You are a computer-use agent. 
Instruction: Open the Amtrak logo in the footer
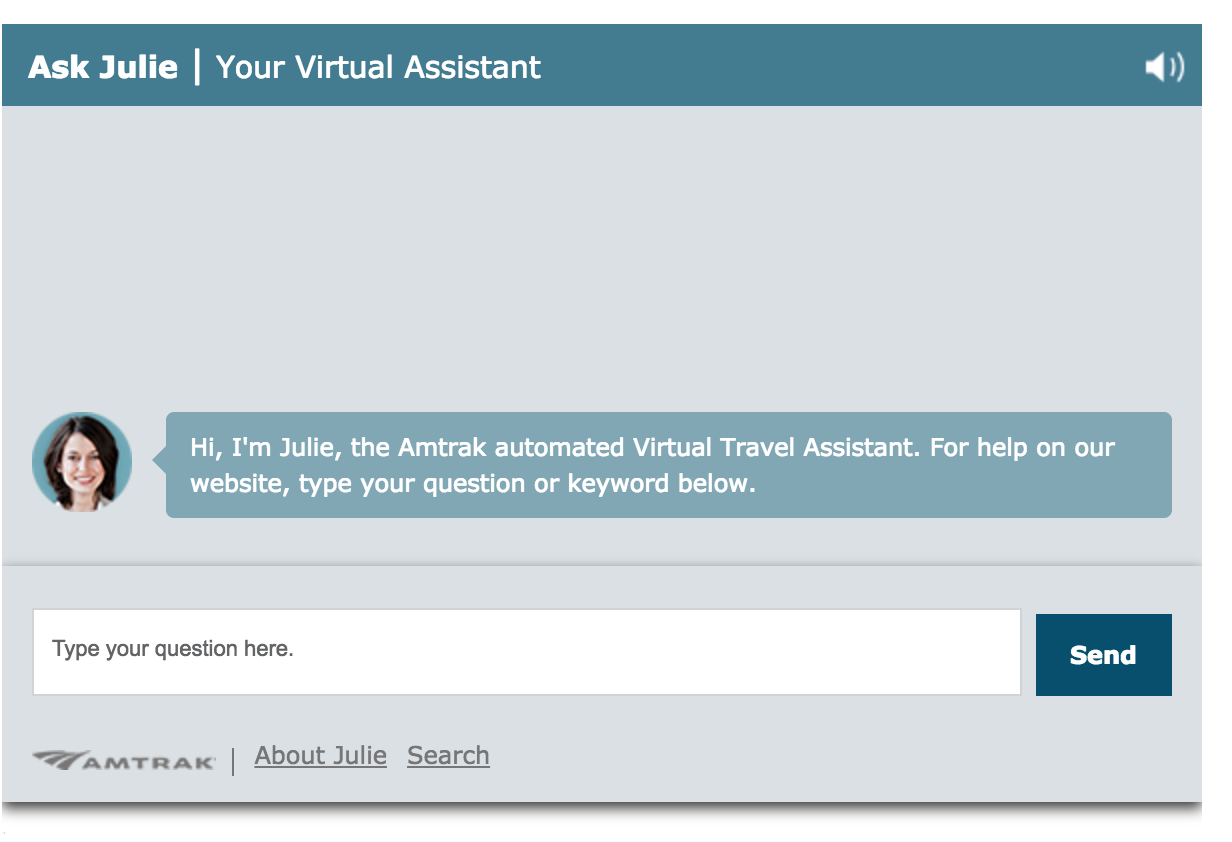pyautogui.click(x=124, y=761)
